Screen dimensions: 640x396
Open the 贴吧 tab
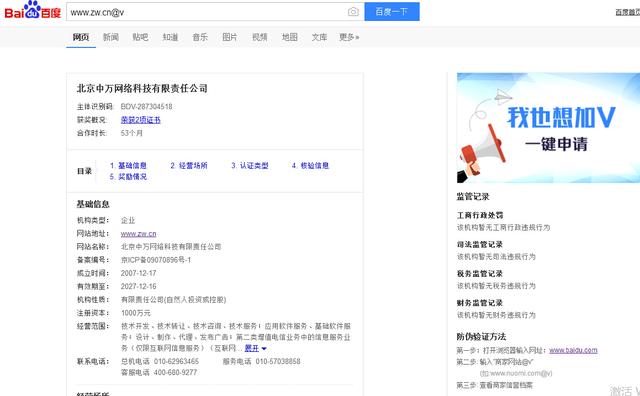click(x=140, y=37)
